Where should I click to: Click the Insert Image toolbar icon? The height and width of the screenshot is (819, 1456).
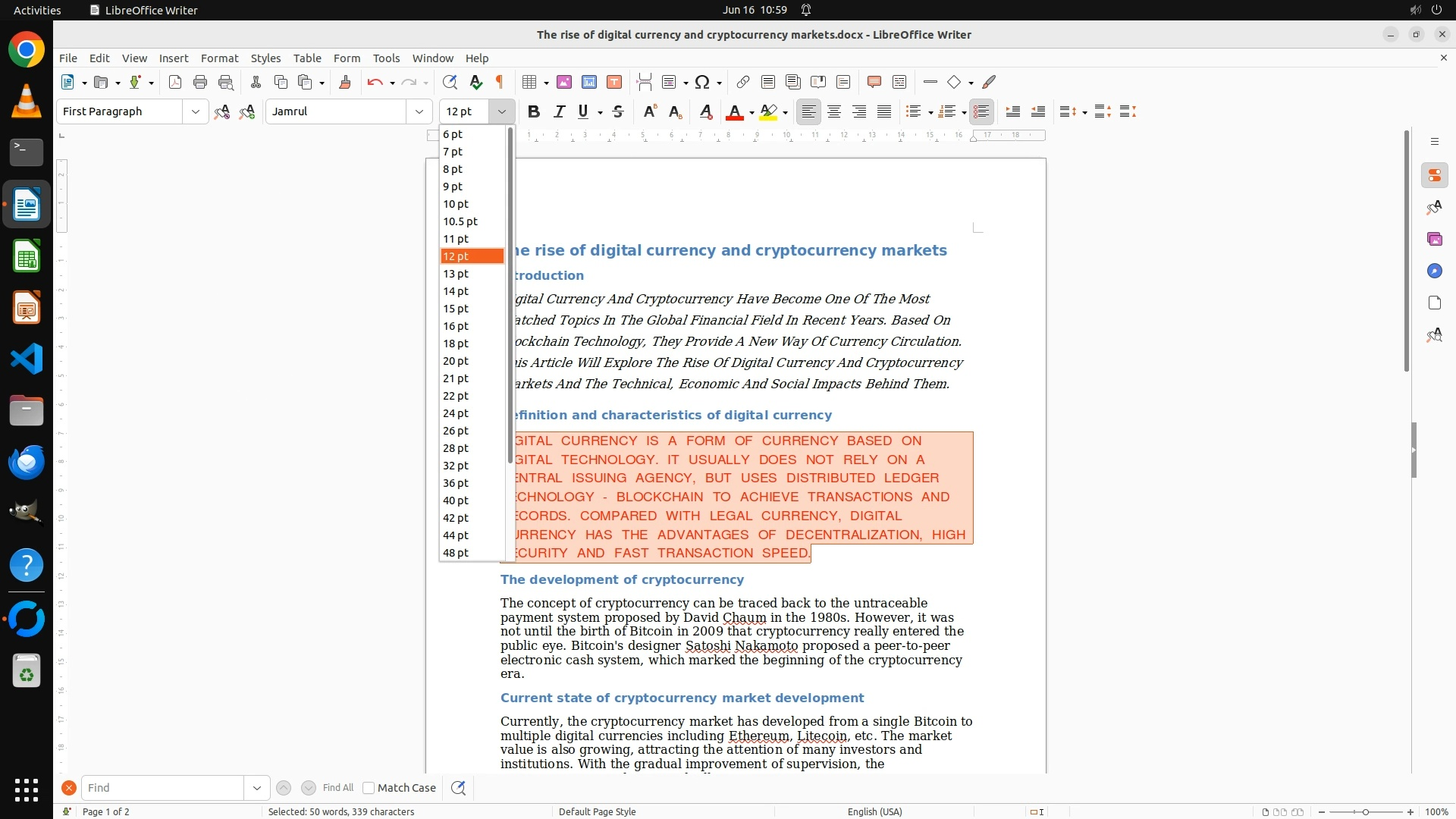[x=564, y=82]
